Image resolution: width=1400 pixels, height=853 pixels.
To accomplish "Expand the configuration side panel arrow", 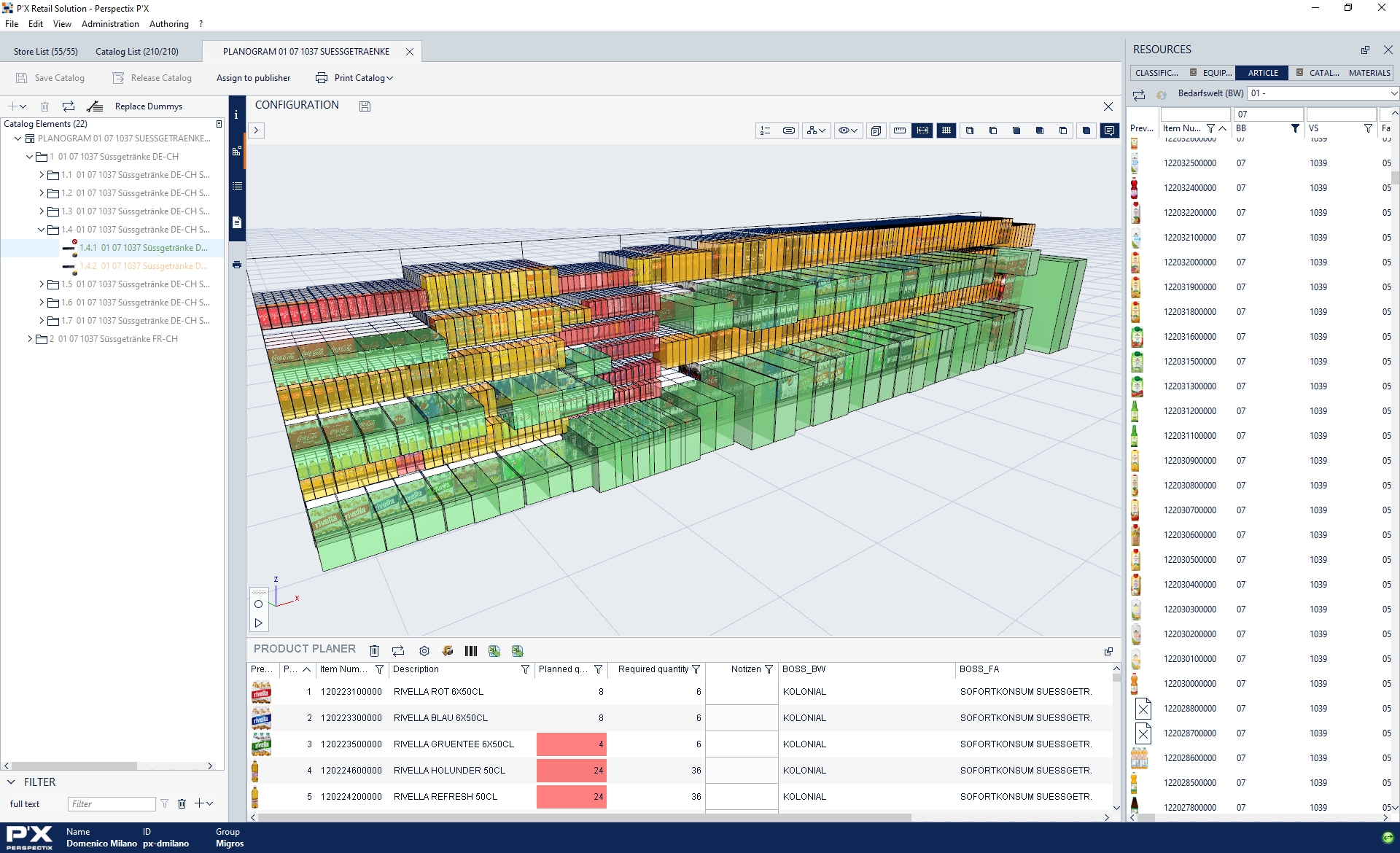I will click(x=257, y=131).
